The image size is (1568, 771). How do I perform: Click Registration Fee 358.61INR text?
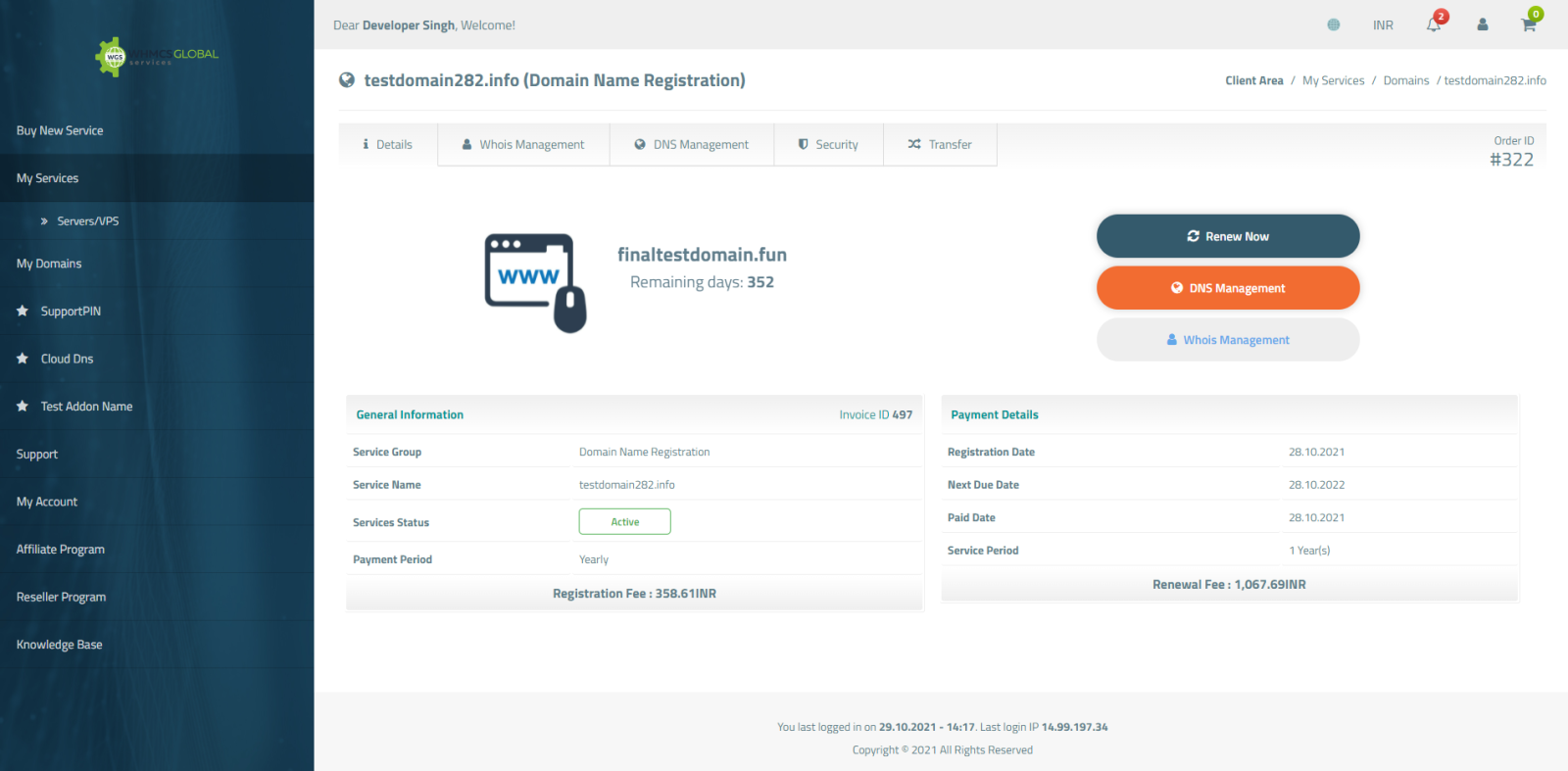pyautogui.click(x=634, y=594)
